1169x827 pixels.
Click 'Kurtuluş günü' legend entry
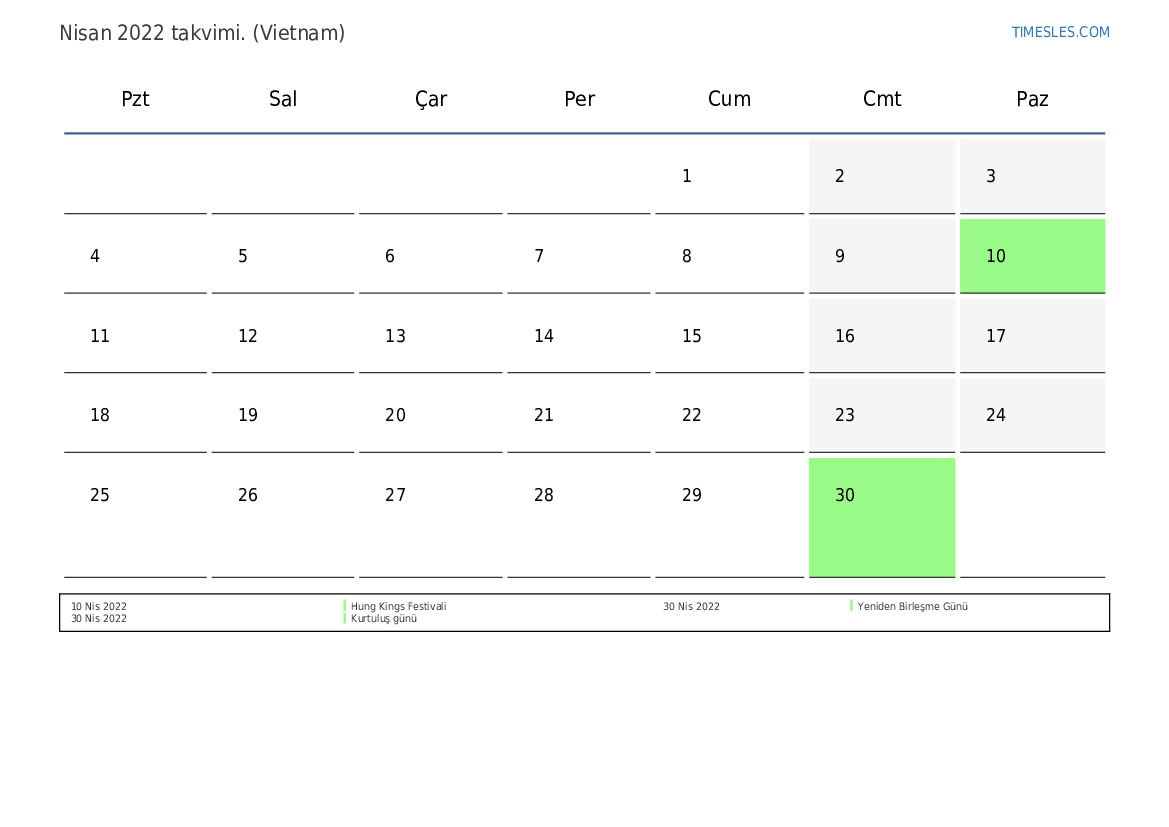click(x=384, y=618)
